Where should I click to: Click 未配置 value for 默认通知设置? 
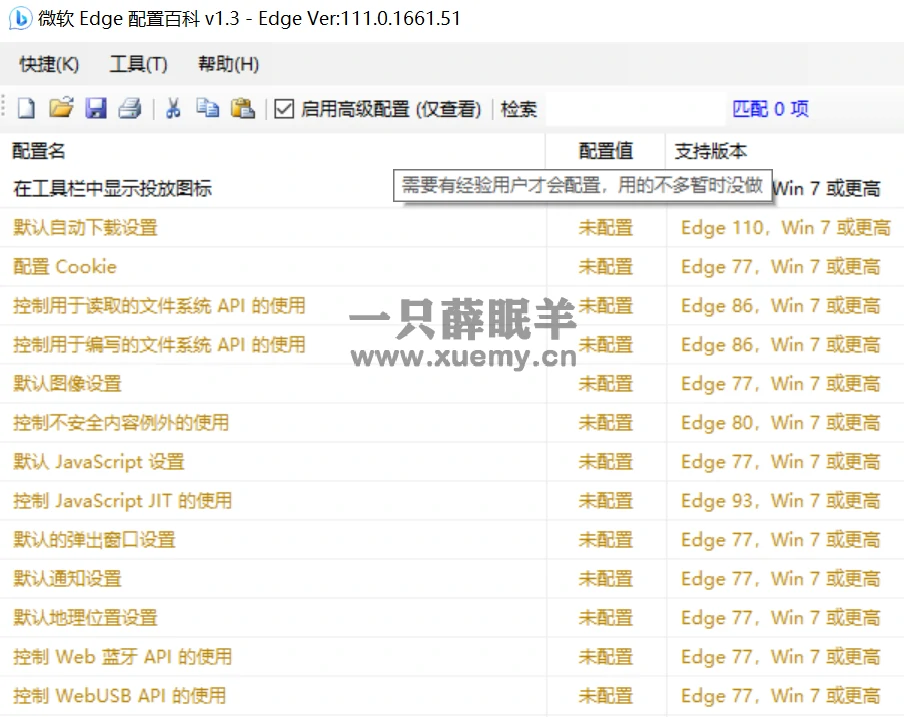[x=605, y=579]
